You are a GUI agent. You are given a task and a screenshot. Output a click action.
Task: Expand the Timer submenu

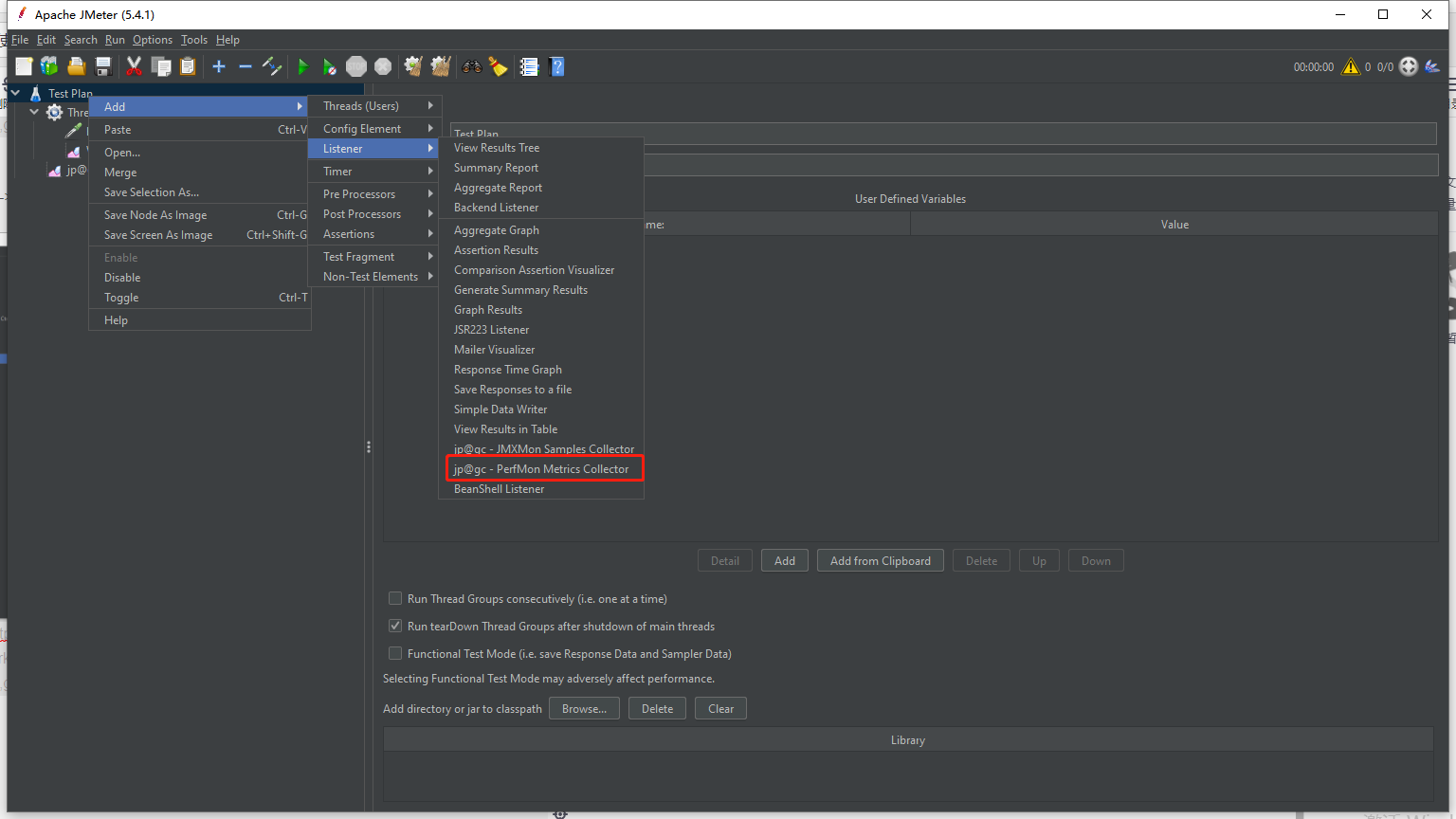coord(375,171)
